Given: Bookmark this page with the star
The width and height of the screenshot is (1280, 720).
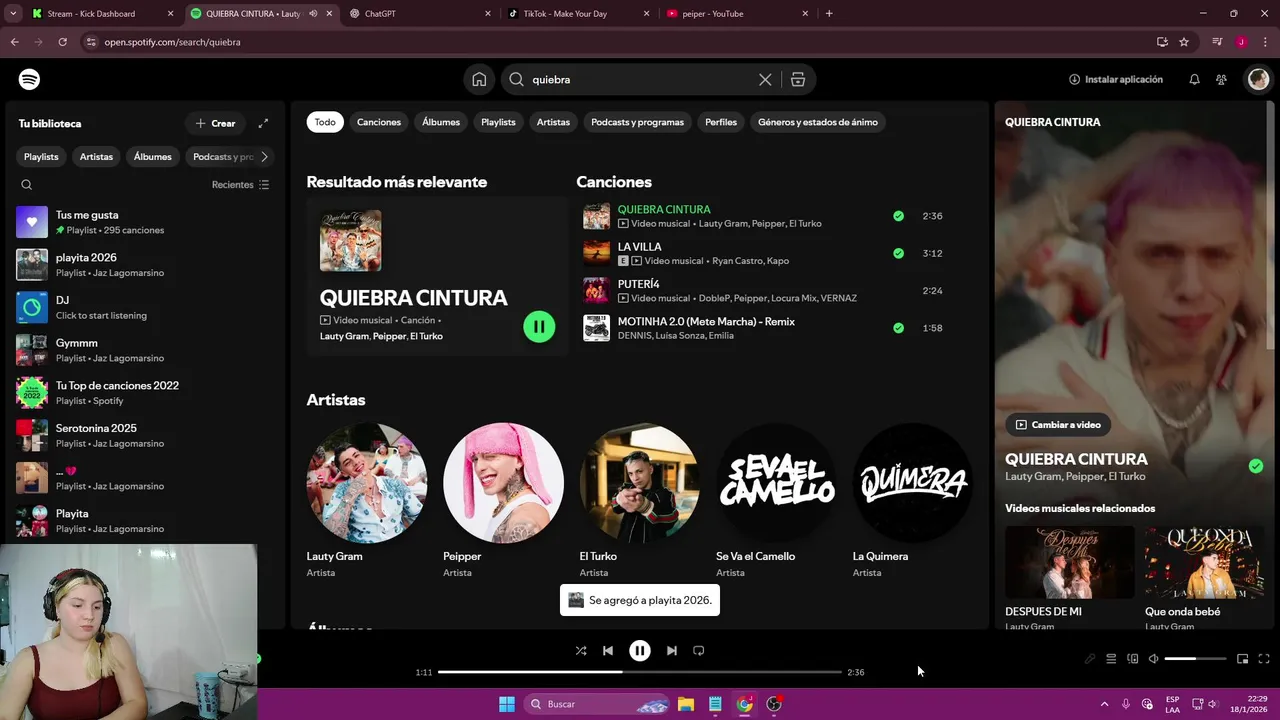Looking at the screenshot, I should 1184,42.
